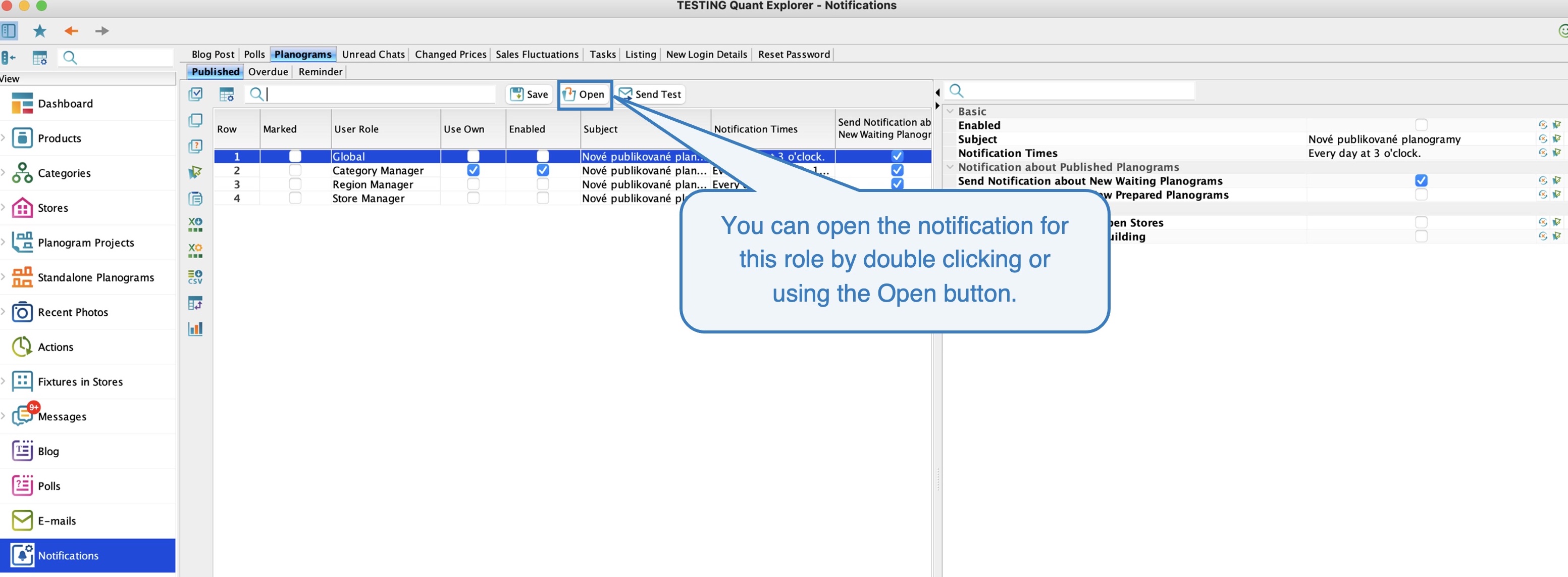This screenshot has width=1568, height=577.
Task: Check Use Own for Region Manager
Action: click(473, 184)
